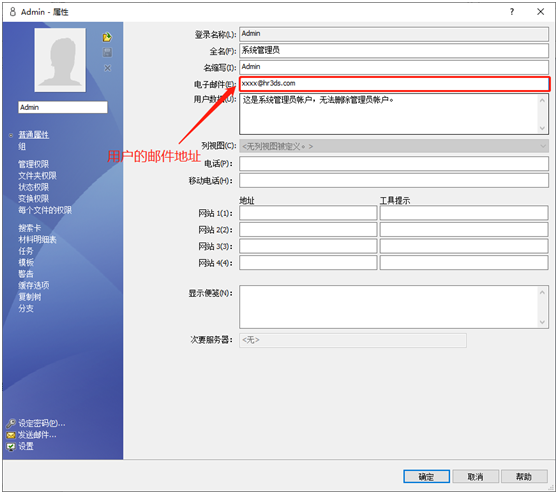Click the 普通属性 link
The width and height of the screenshot is (558, 494).
[33, 135]
